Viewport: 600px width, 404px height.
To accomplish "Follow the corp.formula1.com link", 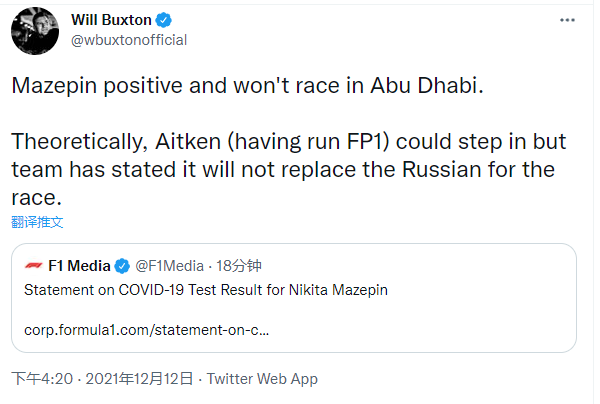I will pos(147,327).
